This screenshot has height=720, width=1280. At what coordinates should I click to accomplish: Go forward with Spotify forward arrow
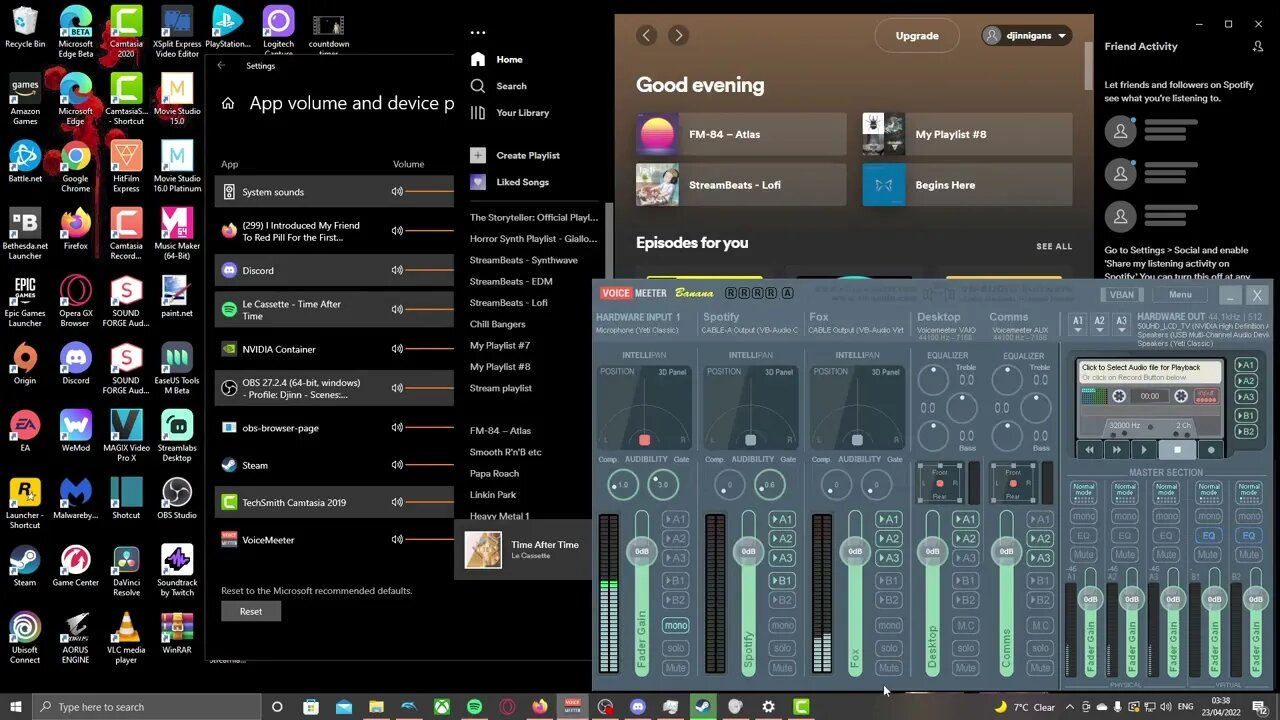(678, 35)
